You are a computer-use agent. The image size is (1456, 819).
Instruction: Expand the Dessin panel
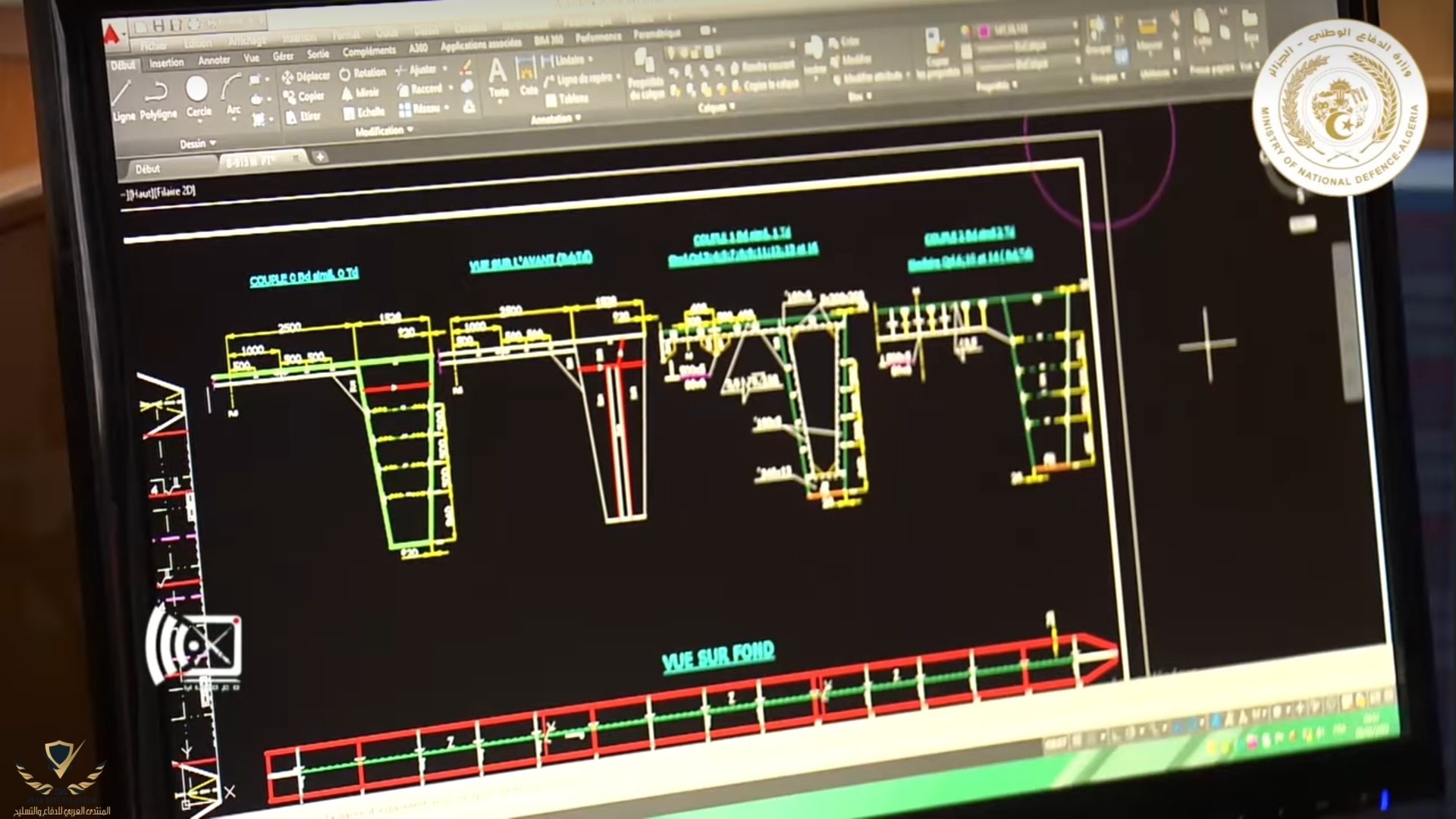197,143
